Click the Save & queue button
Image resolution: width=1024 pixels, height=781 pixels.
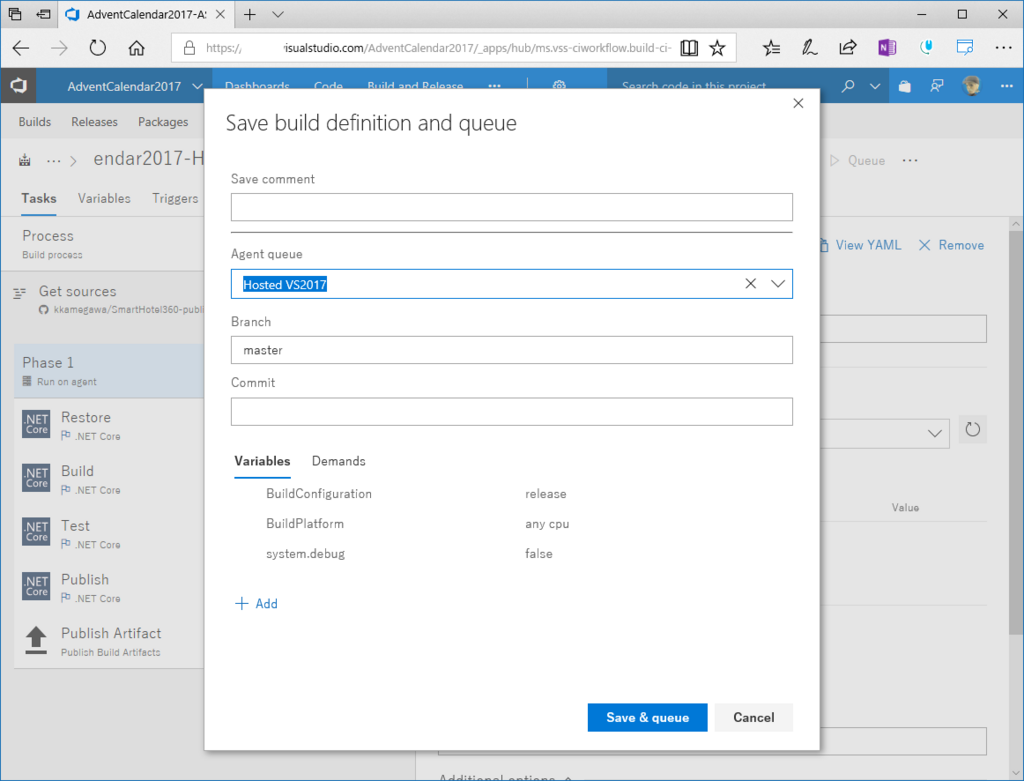pyautogui.click(x=647, y=717)
